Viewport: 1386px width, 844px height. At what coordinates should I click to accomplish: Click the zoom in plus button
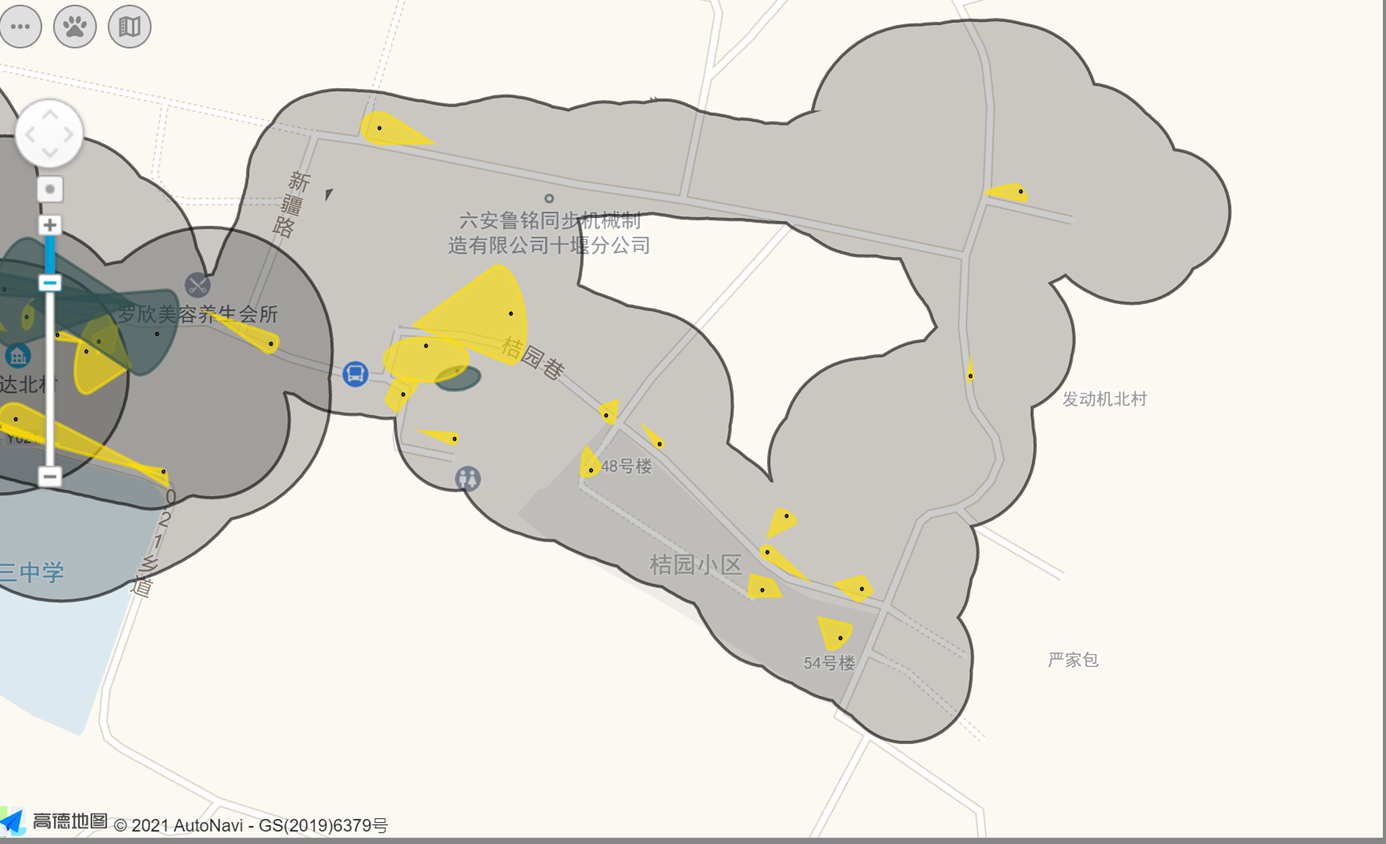click(x=50, y=225)
